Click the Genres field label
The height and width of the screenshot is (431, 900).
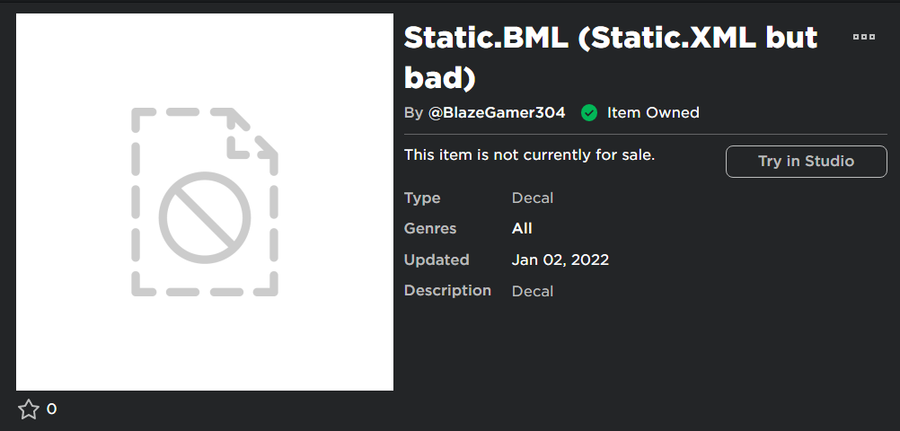430,229
